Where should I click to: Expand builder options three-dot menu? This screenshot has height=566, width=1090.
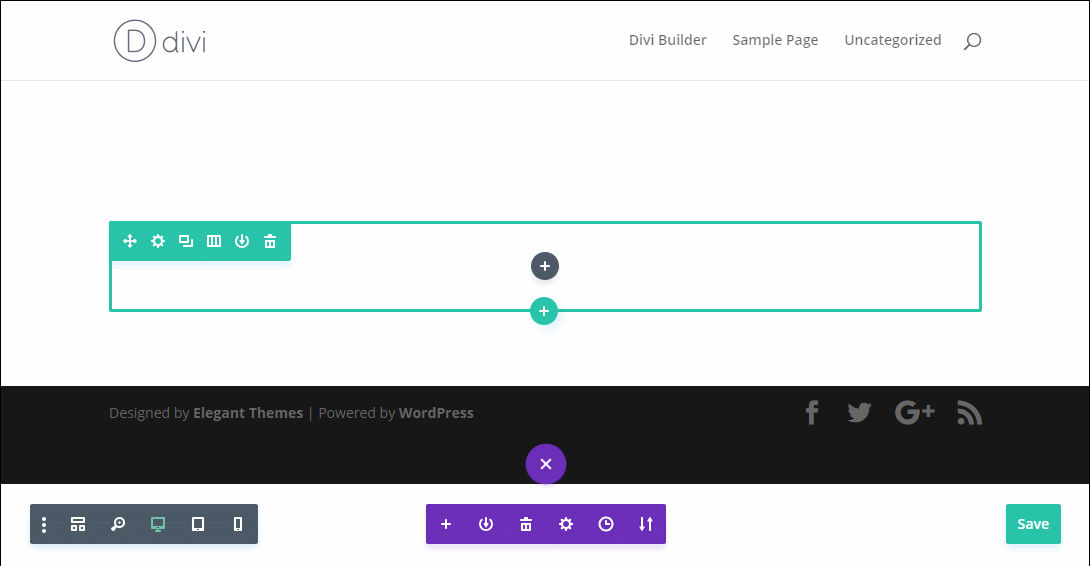44,524
